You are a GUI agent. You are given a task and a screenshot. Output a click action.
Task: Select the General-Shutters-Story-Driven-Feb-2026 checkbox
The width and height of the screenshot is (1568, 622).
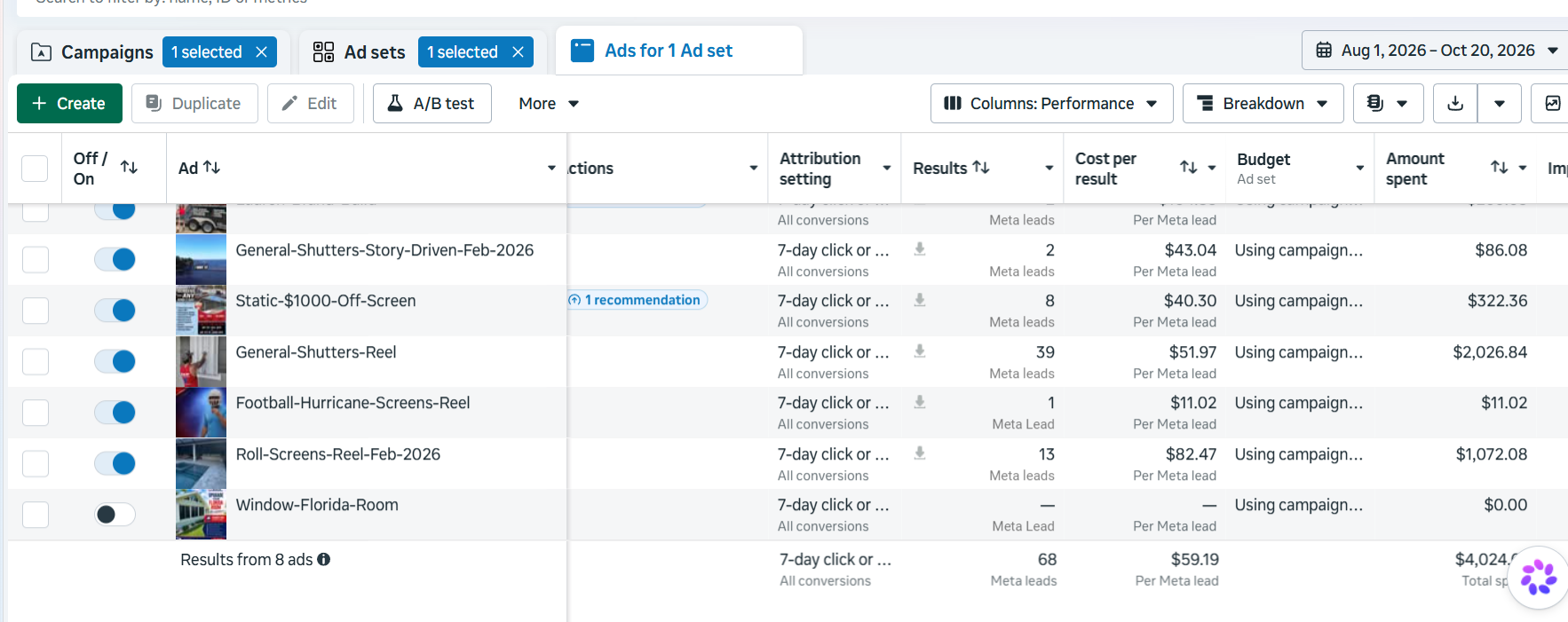pos(35,260)
